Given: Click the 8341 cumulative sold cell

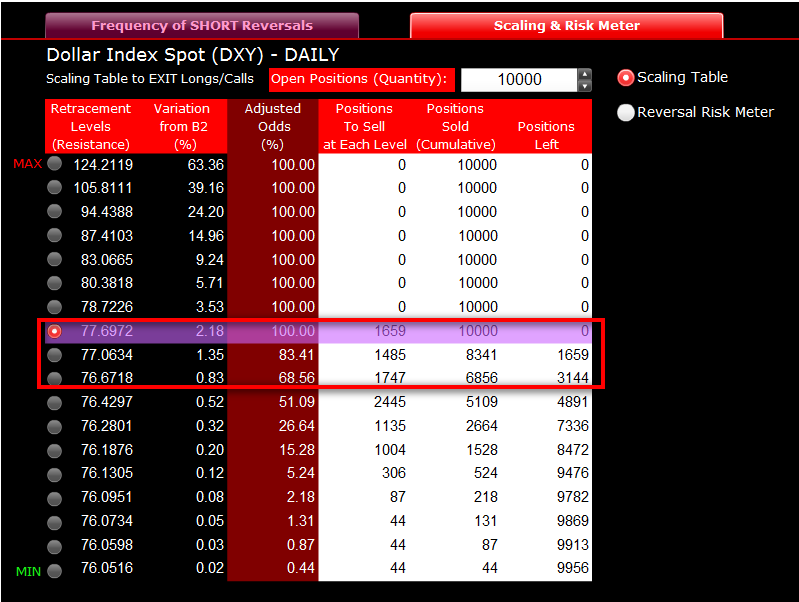Looking at the screenshot, I should pyautogui.click(x=482, y=355).
